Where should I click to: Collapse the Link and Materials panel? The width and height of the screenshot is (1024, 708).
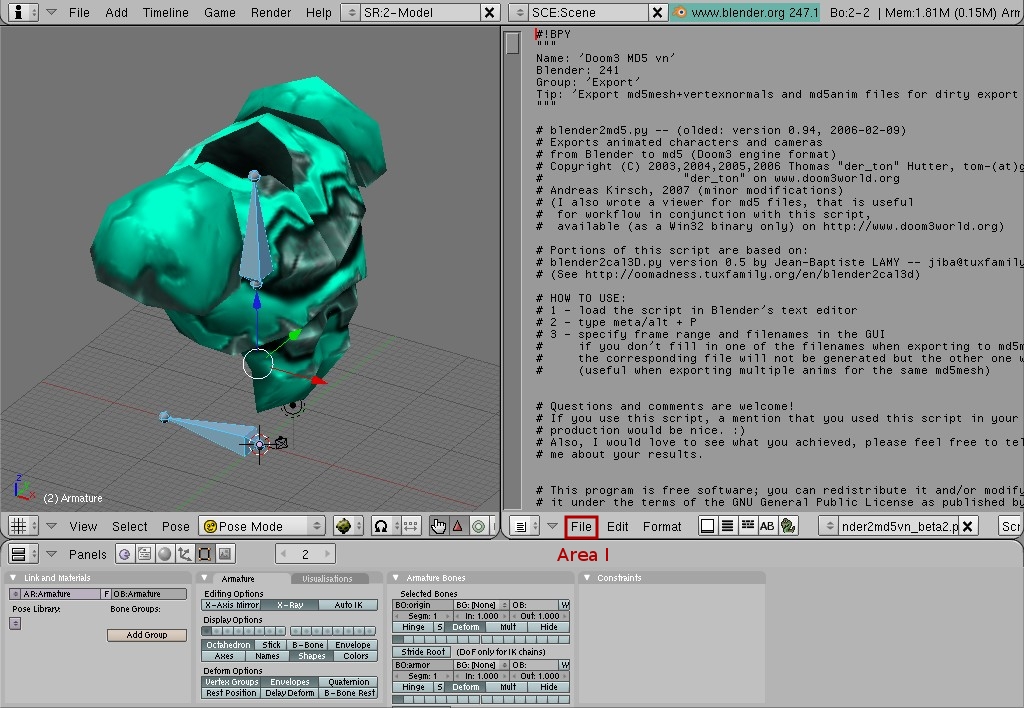(12, 578)
